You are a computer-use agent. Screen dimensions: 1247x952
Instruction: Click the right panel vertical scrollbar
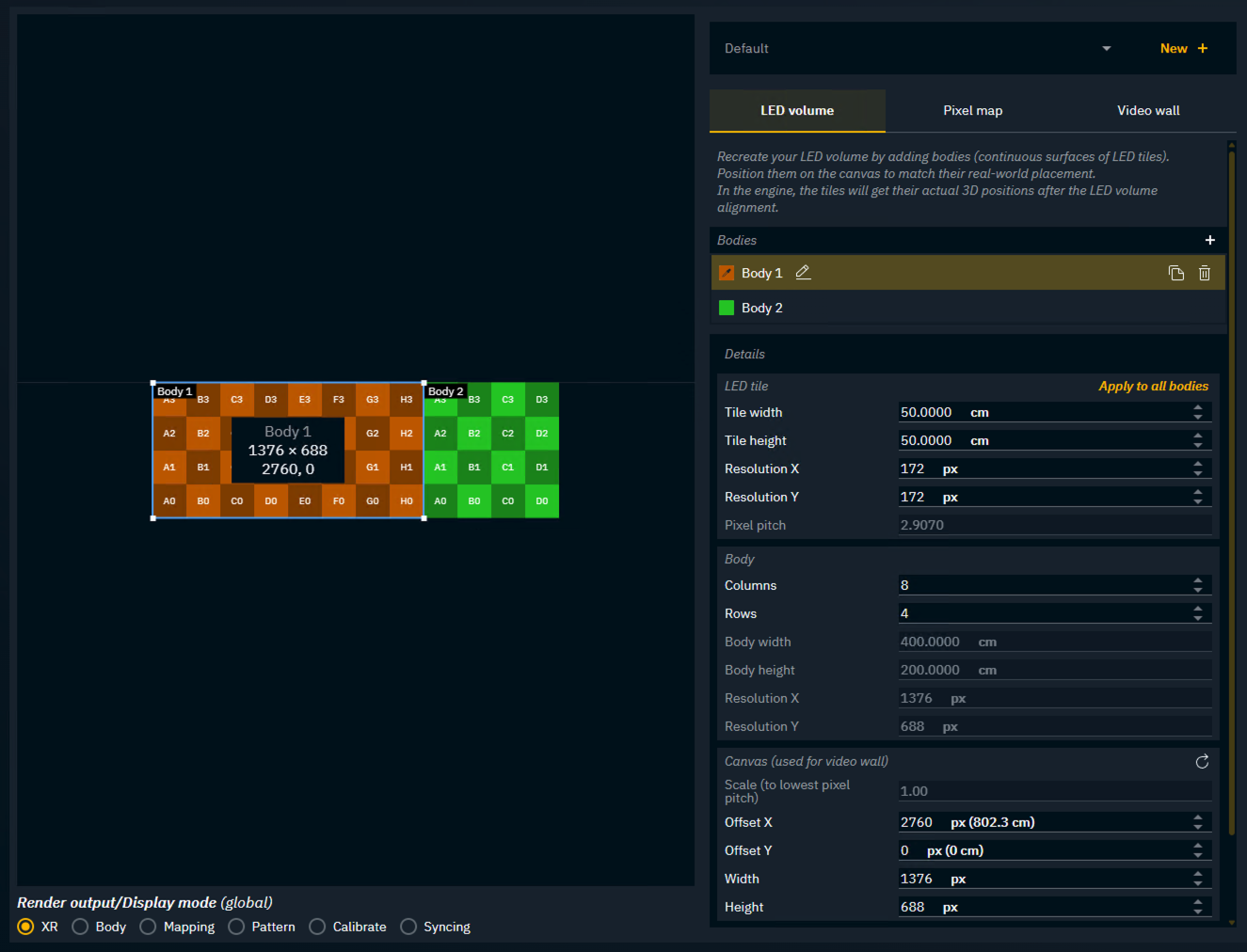(1231, 493)
